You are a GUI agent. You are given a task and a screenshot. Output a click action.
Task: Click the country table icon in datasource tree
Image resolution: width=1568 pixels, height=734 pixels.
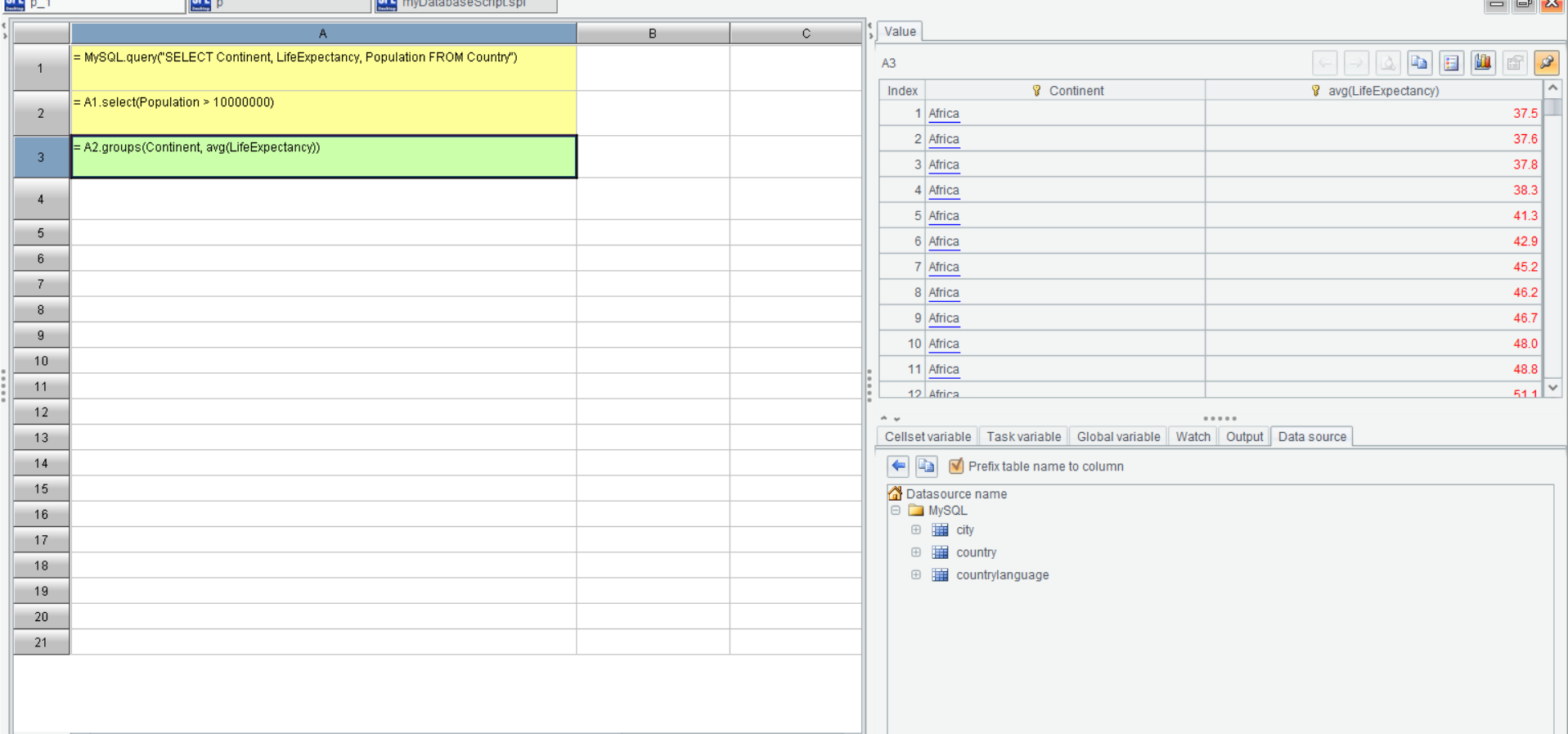click(x=941, y=552)
